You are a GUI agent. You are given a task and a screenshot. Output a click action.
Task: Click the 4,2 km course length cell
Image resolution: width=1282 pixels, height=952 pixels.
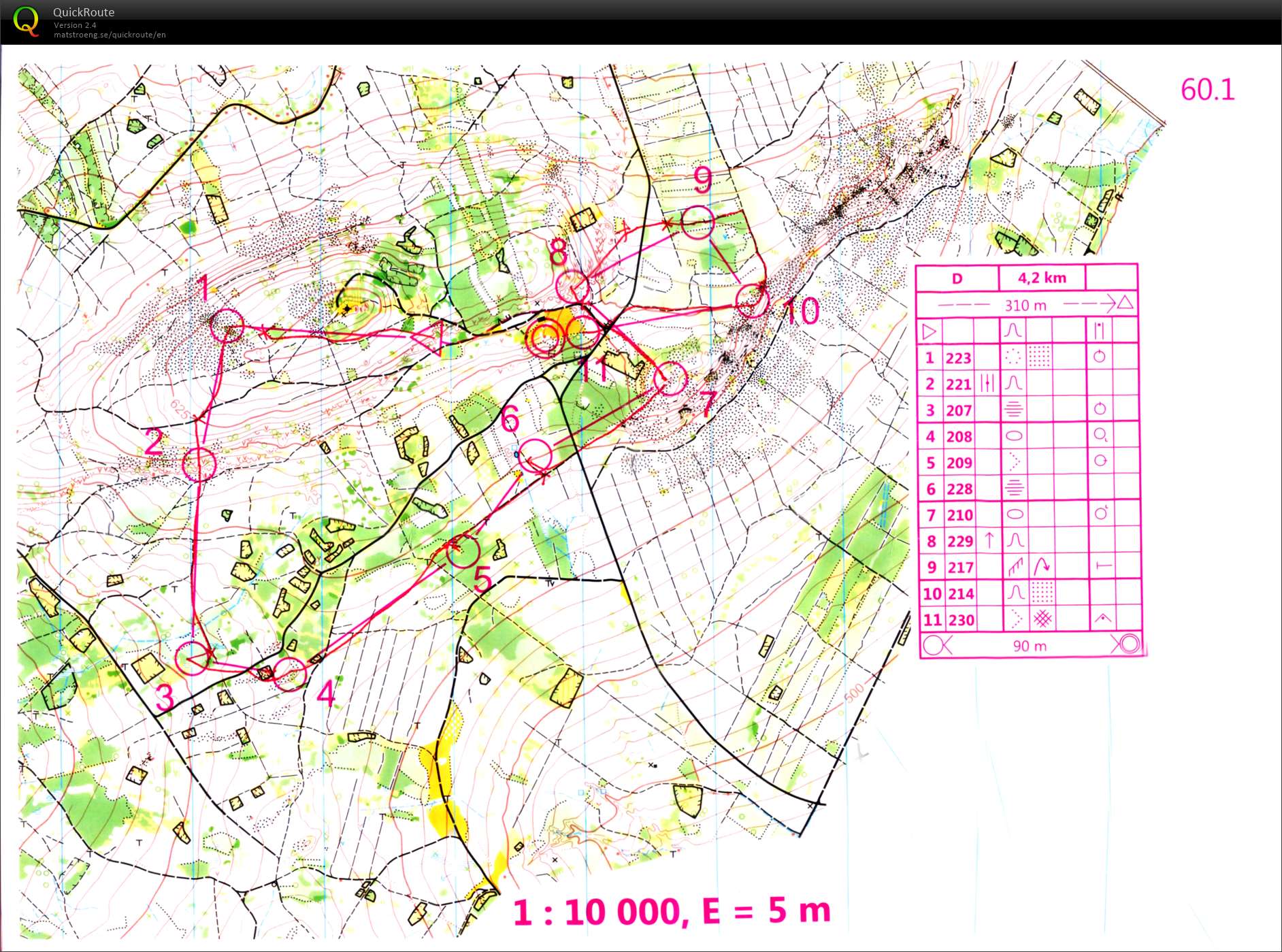(1042, 278)
